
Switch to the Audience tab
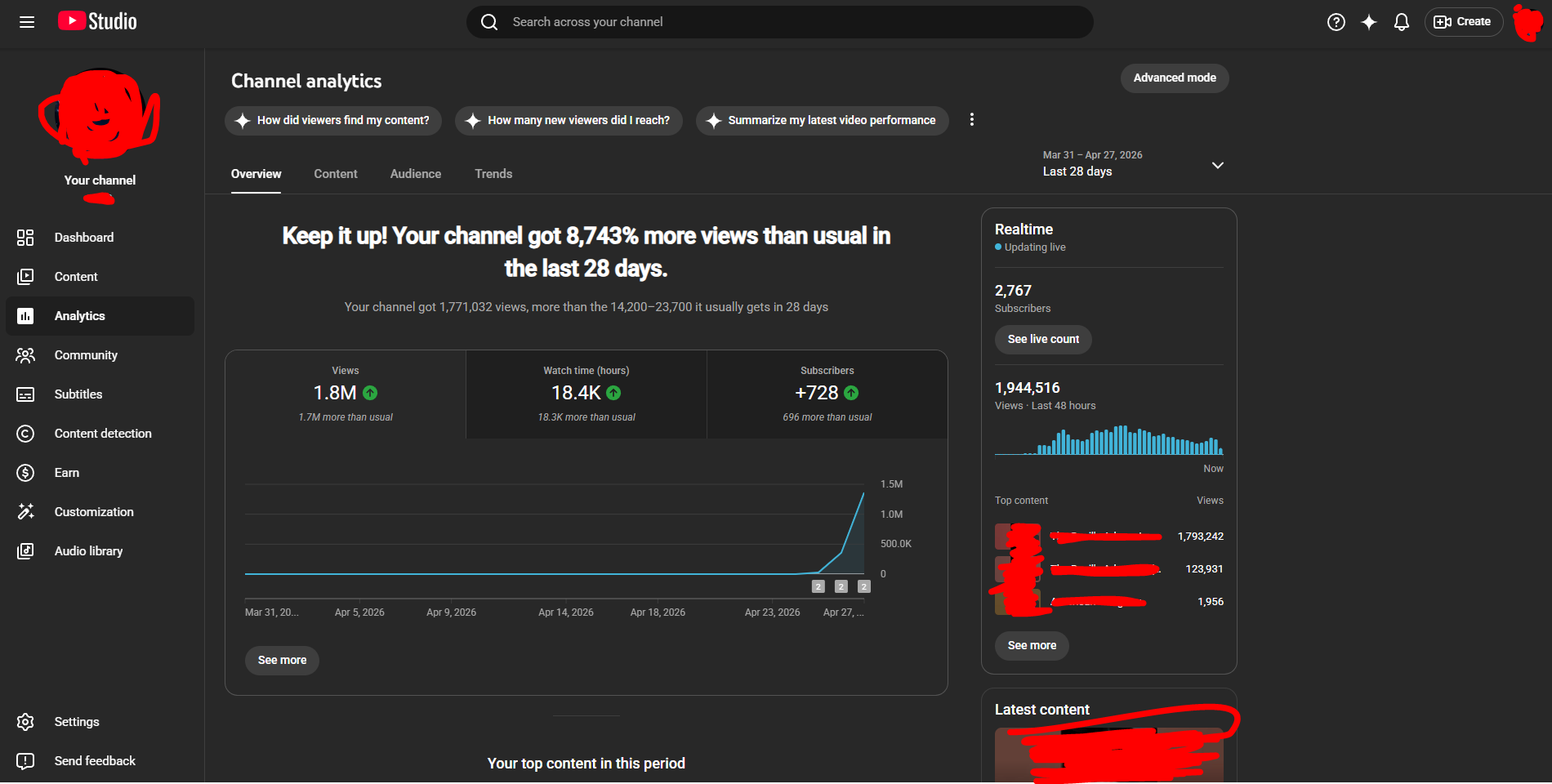coord(416,174)
